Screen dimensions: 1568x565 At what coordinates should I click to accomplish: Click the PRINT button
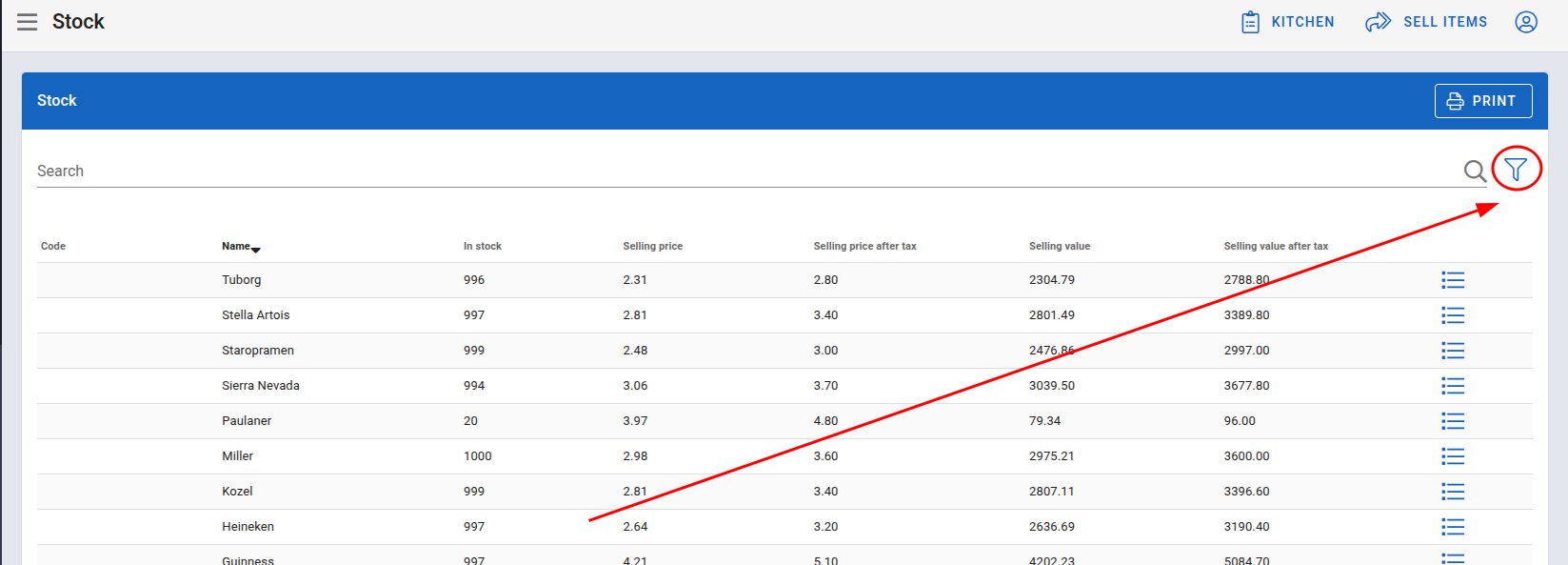(1483, 101)
